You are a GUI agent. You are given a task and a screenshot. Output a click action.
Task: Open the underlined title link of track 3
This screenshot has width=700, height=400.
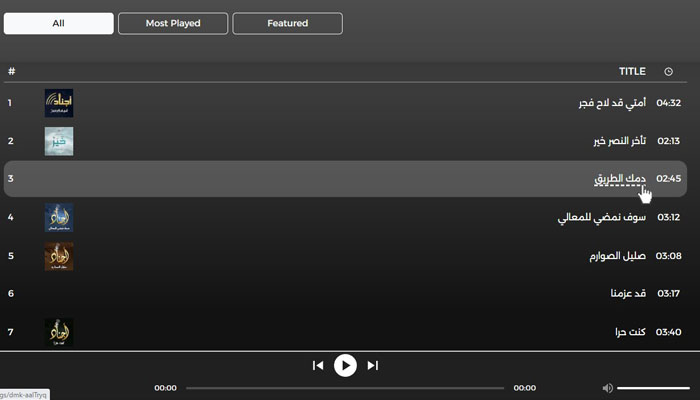(x=620, y=179)
